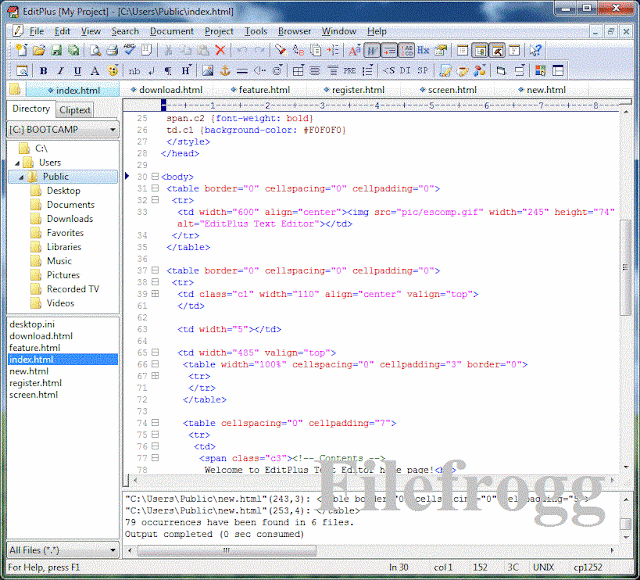Click the PRE preformatted tag icon
640x580 pixels.
(x=349, y=71)
